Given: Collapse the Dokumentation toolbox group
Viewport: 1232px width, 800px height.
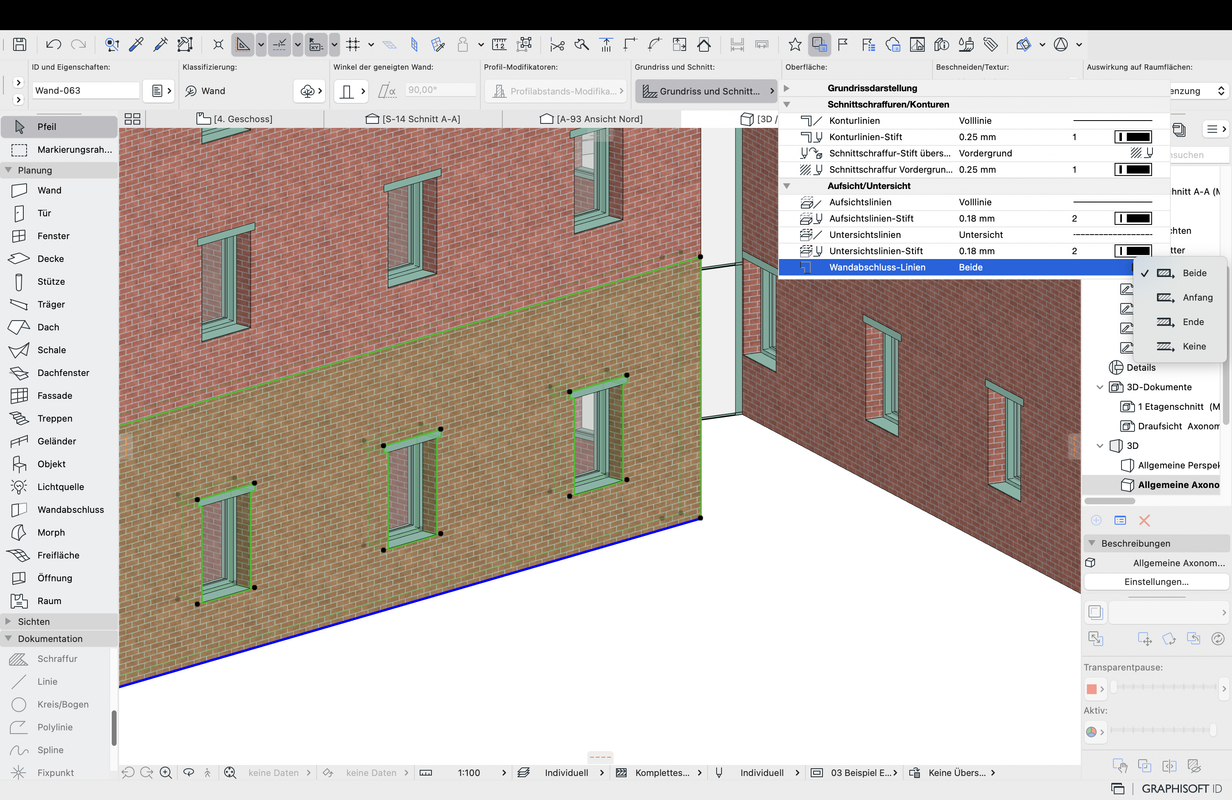Looking at the screenshot, I should [x=9, y=639].
